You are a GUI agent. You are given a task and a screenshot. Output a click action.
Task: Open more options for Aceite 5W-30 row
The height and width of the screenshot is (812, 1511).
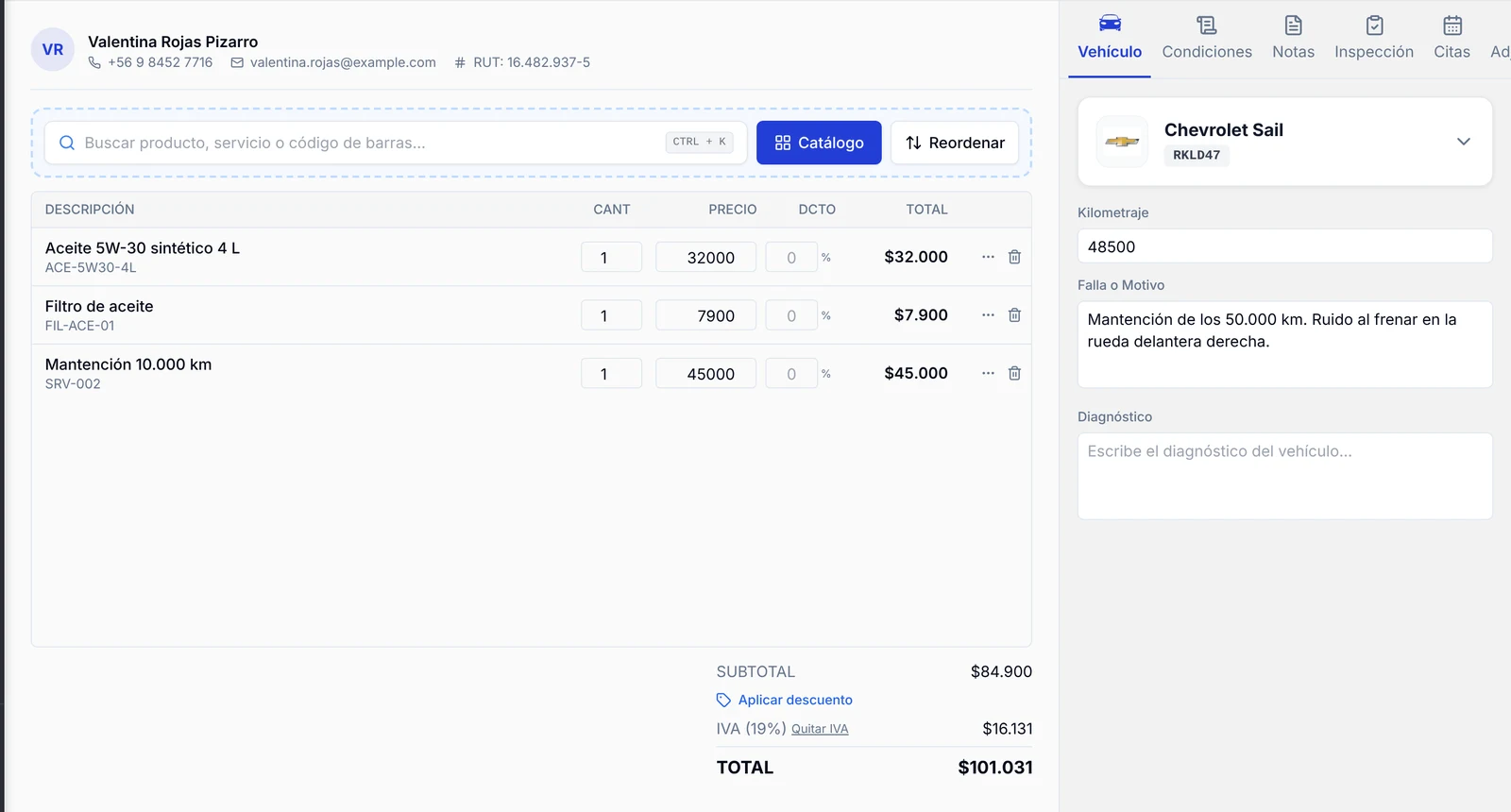pyautogui.click(x=988, y=257)
